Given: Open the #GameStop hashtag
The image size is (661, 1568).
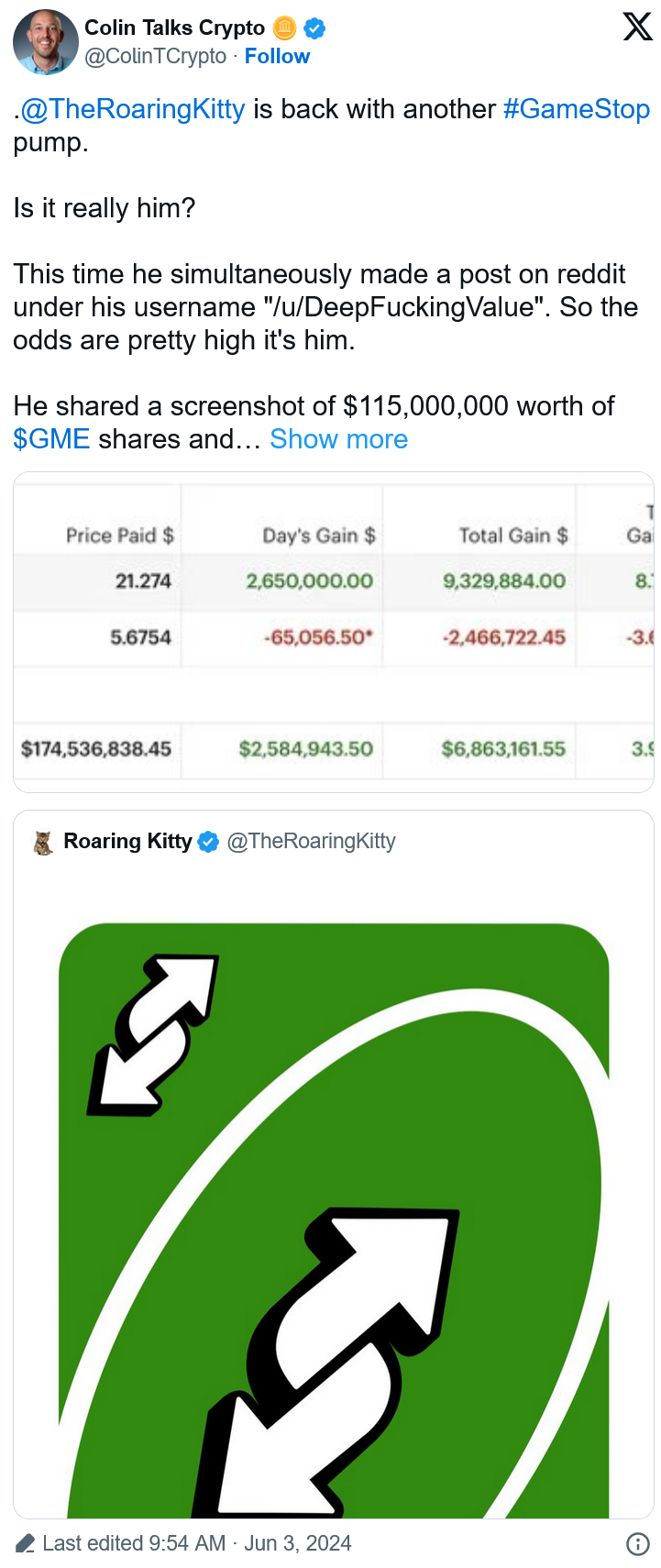Looking at the screenshot, I should tap(577, 109).
